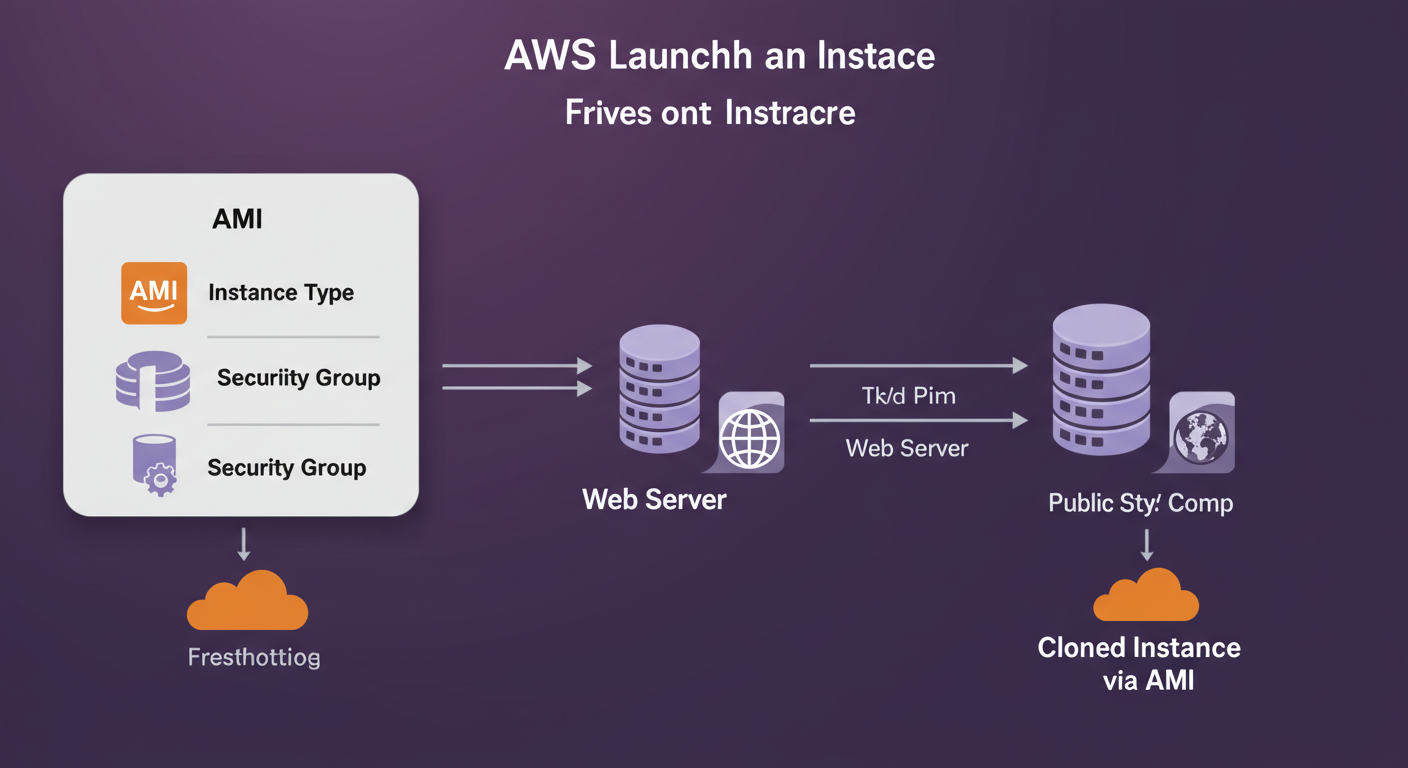Screen dimensions: 1408x768
Task: Click the 'Cloned Instance via AMI' caption
Action: 1140,664
